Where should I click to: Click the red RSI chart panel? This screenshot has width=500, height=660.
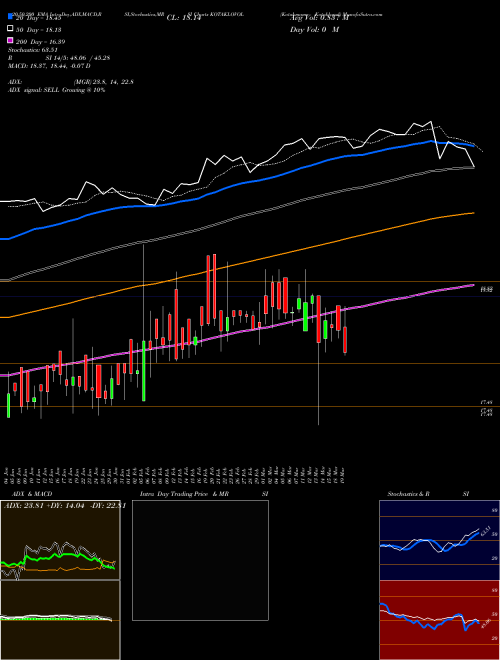tap(439, 620)
